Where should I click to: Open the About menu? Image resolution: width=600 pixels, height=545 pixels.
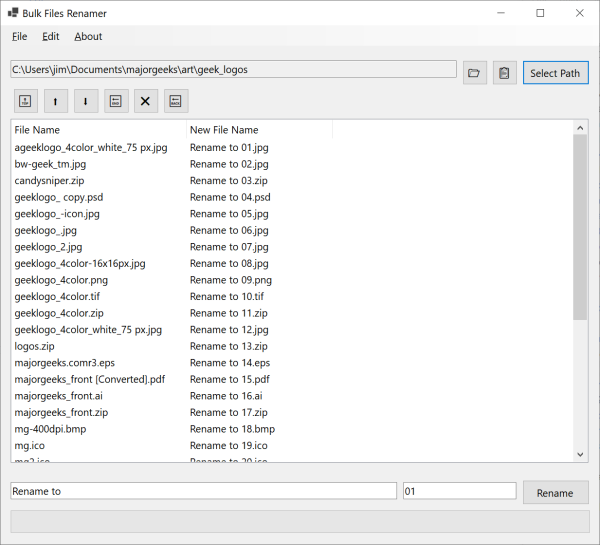[88, 36]
